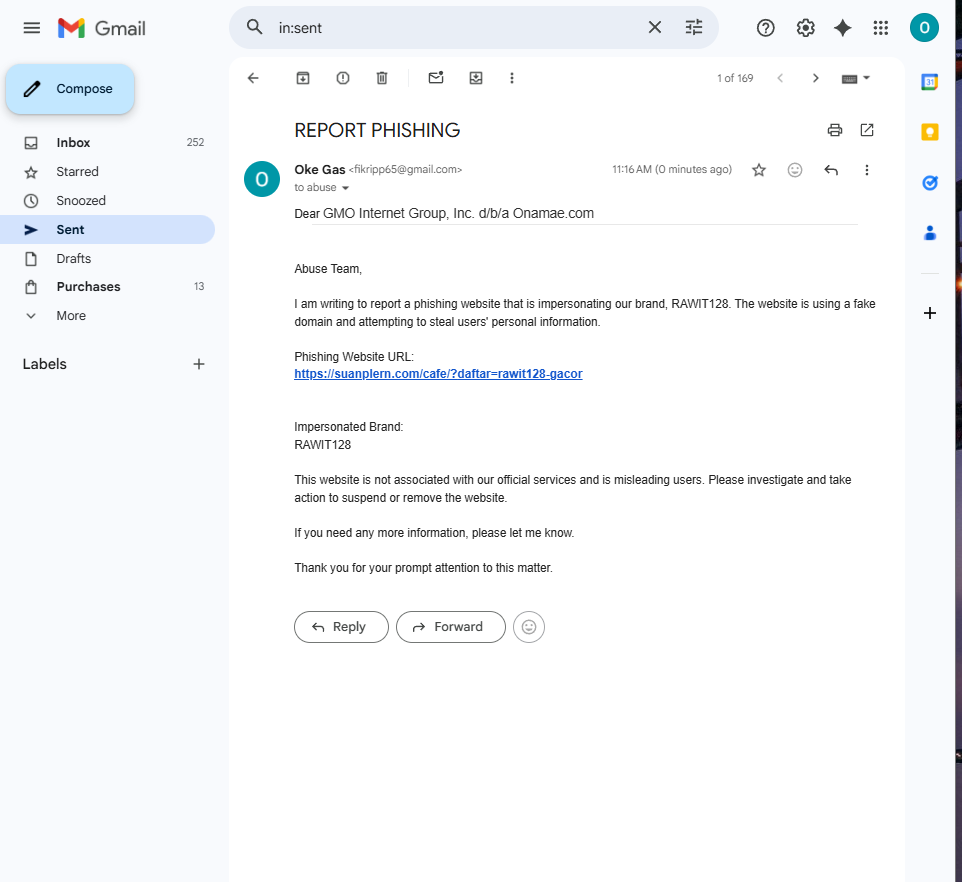962x882 pixels.
Task: Select the Sent folder
Action: pyautogui.click(x=107, y=229)
